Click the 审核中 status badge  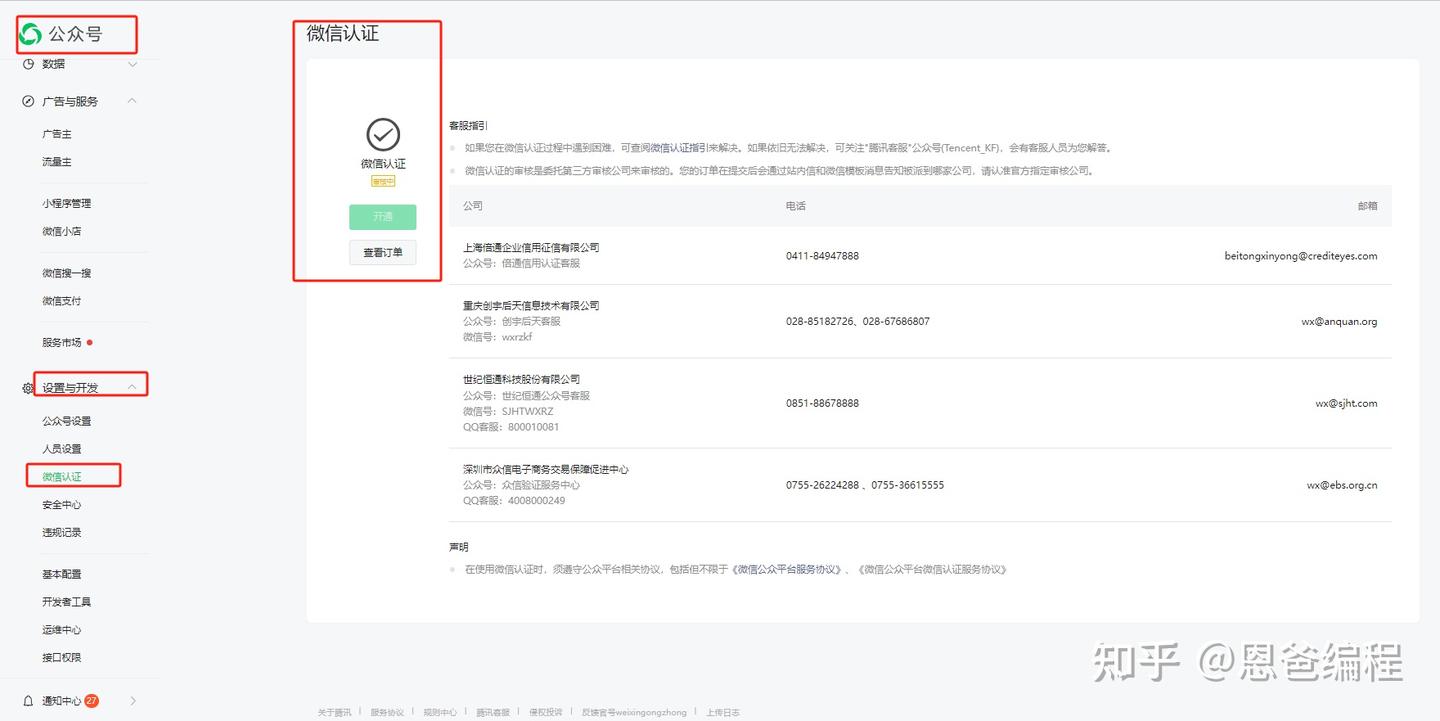tap(383, 181)
